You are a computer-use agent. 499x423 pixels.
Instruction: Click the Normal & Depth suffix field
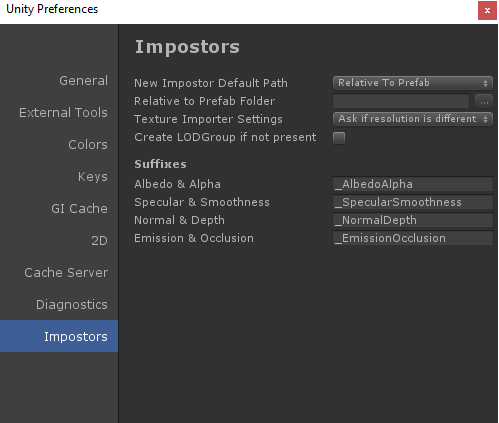point(413,220)
